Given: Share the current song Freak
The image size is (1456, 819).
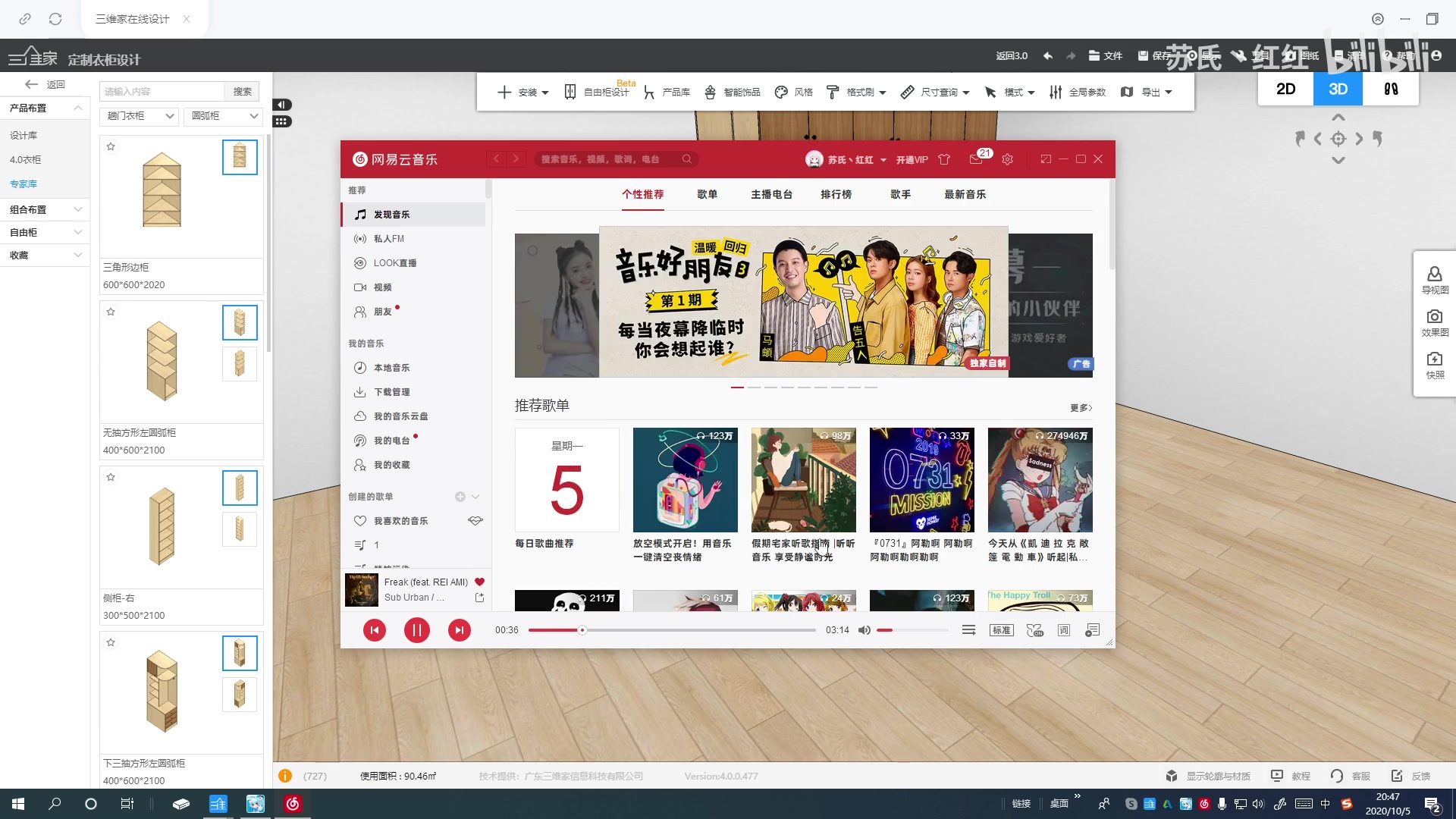Looking at the screenshot, I should [479, 598].
